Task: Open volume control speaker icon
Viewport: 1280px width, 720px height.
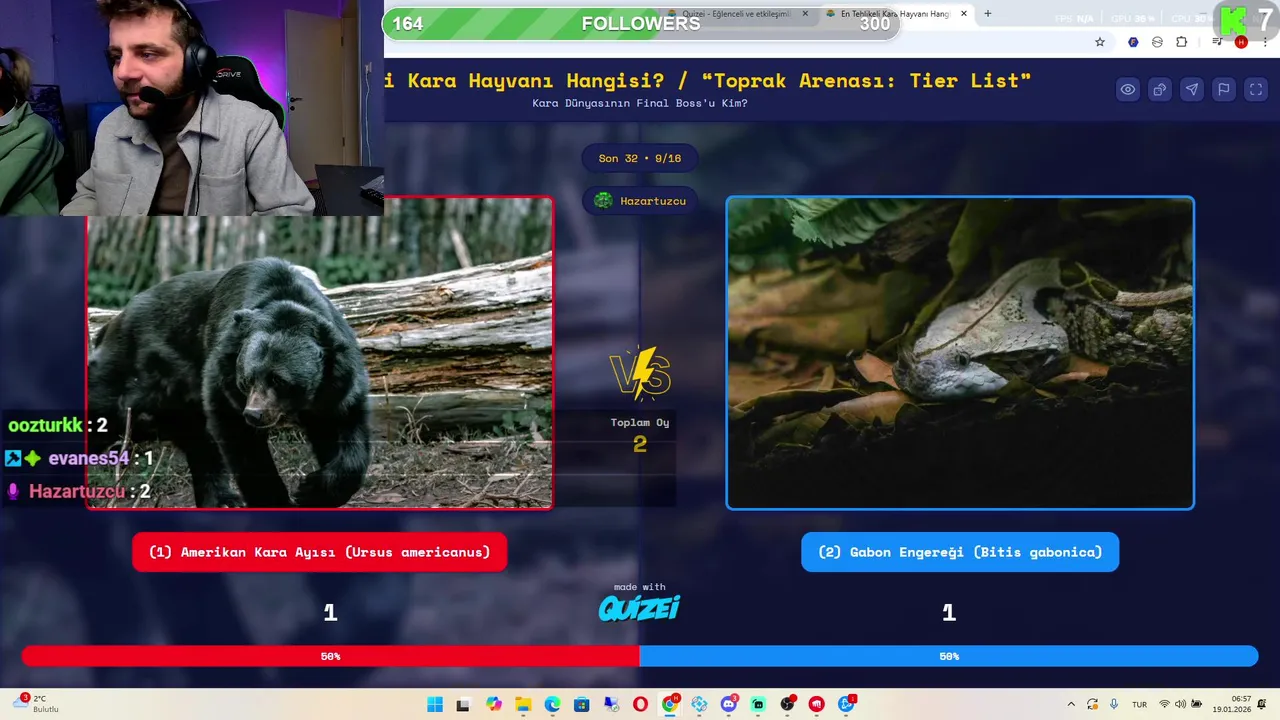Action: click(x=1180, y=704)
